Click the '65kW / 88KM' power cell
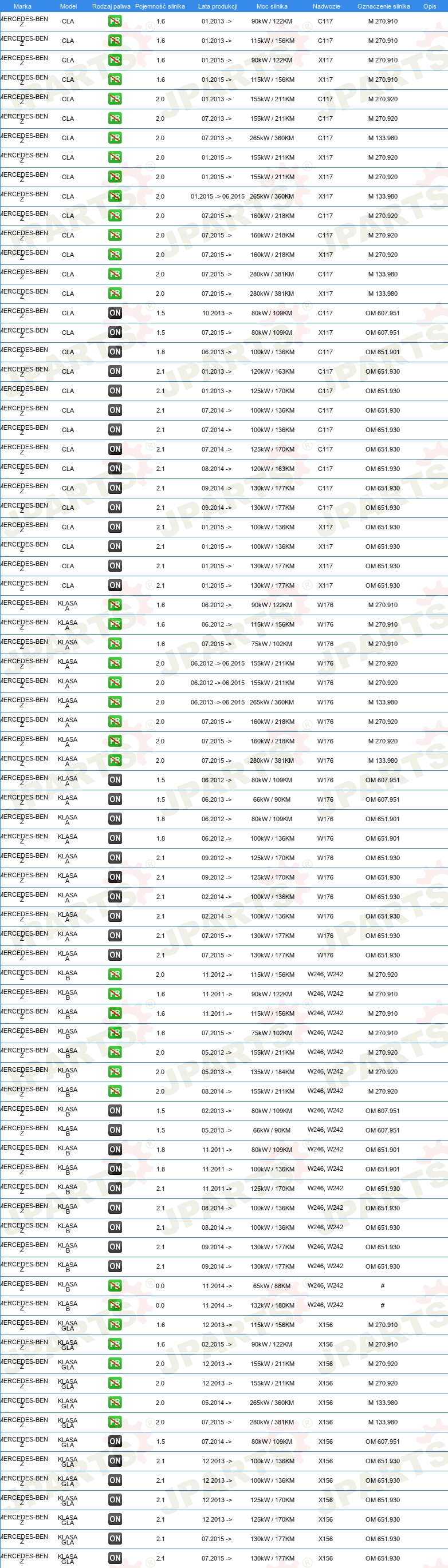The image size is (448, 1568). (272, 1285)
